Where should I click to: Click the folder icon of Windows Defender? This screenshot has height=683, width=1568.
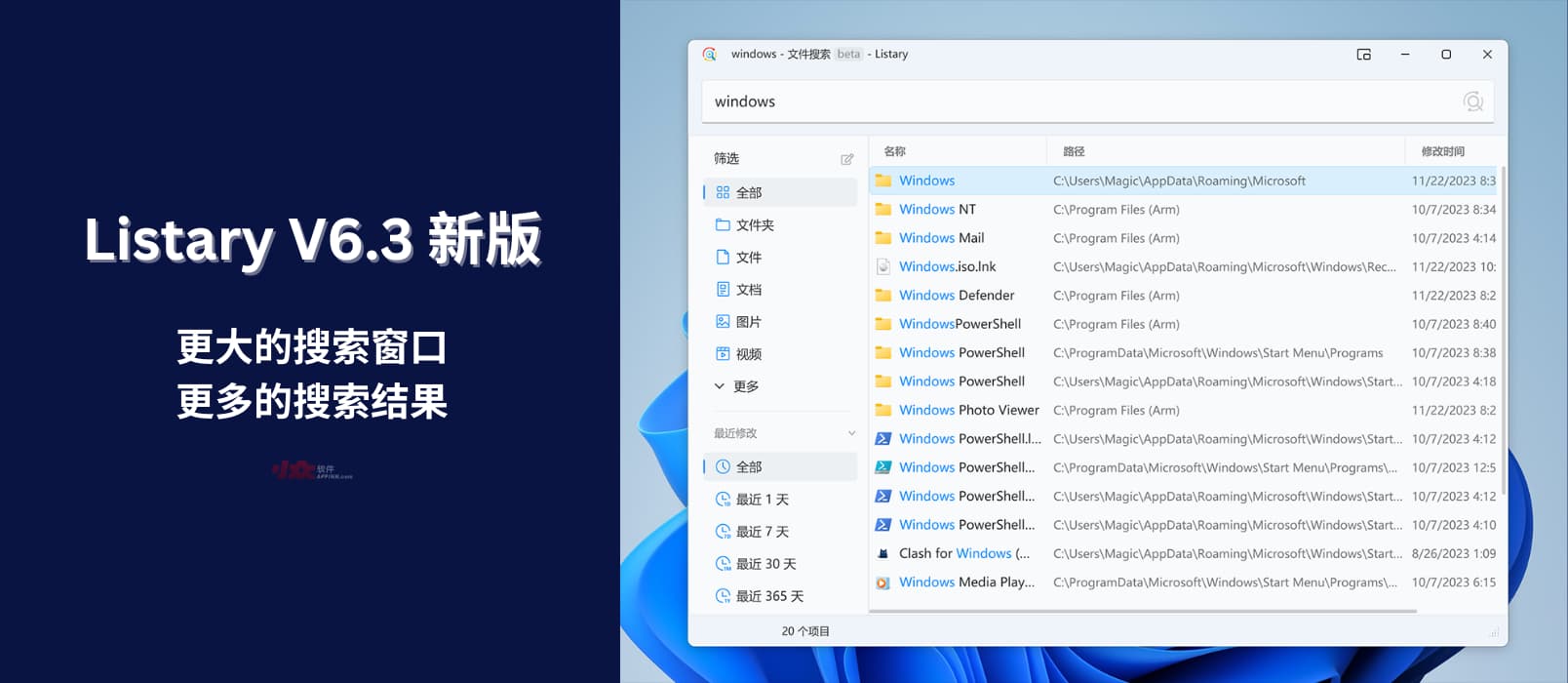click(883, 296)
